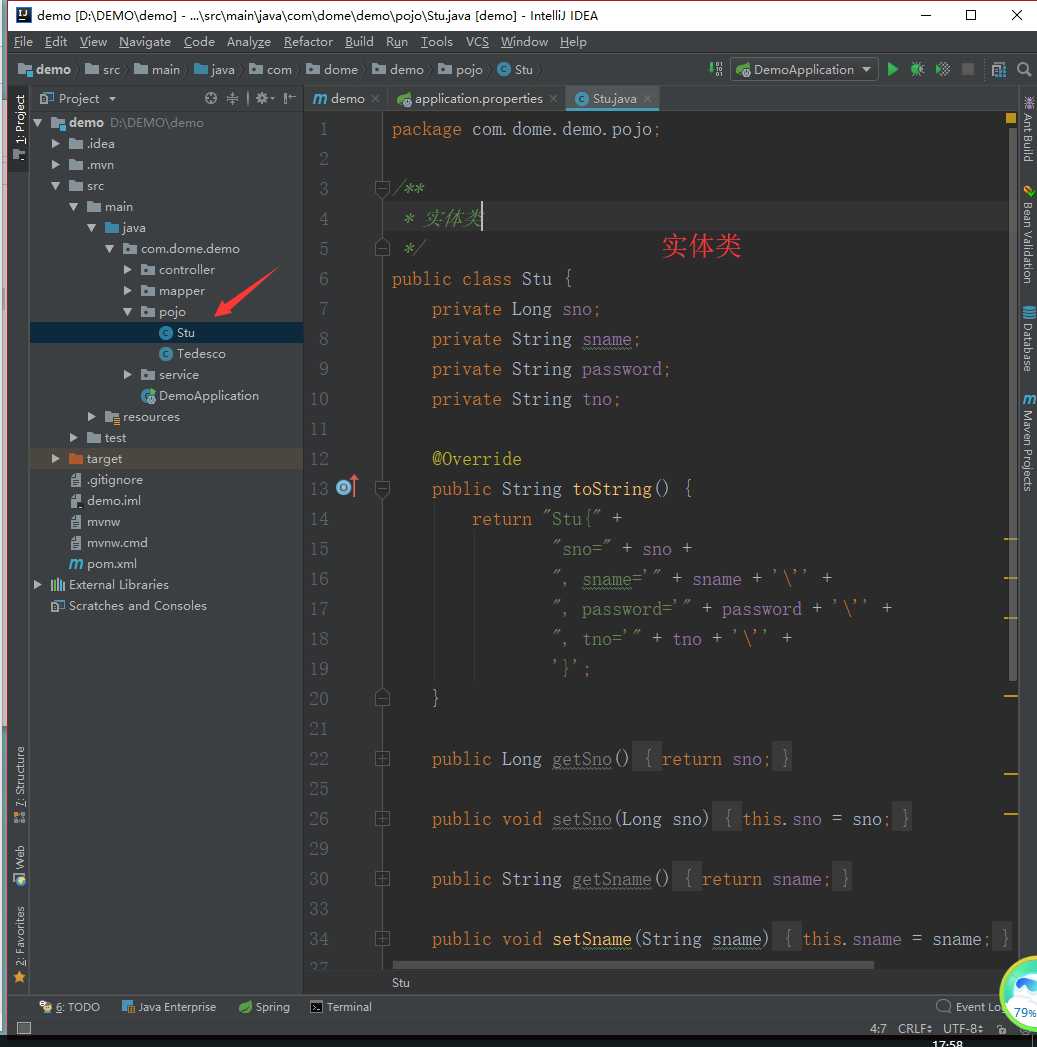The width and height of the screenshot is (1037, 1047).
Task: Open the Ant Build side tool window
Action: (1028, 129)
